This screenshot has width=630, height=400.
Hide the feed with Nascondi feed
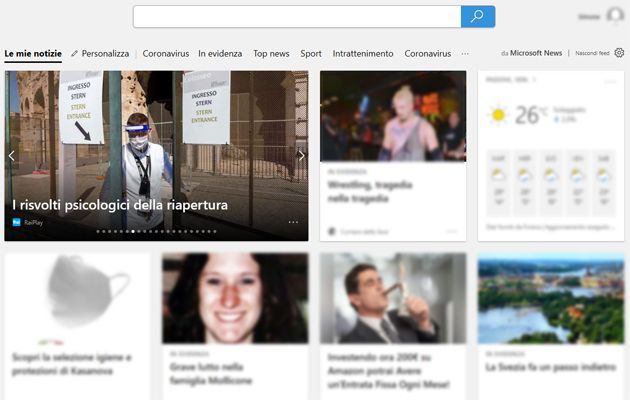coord(591,53)
